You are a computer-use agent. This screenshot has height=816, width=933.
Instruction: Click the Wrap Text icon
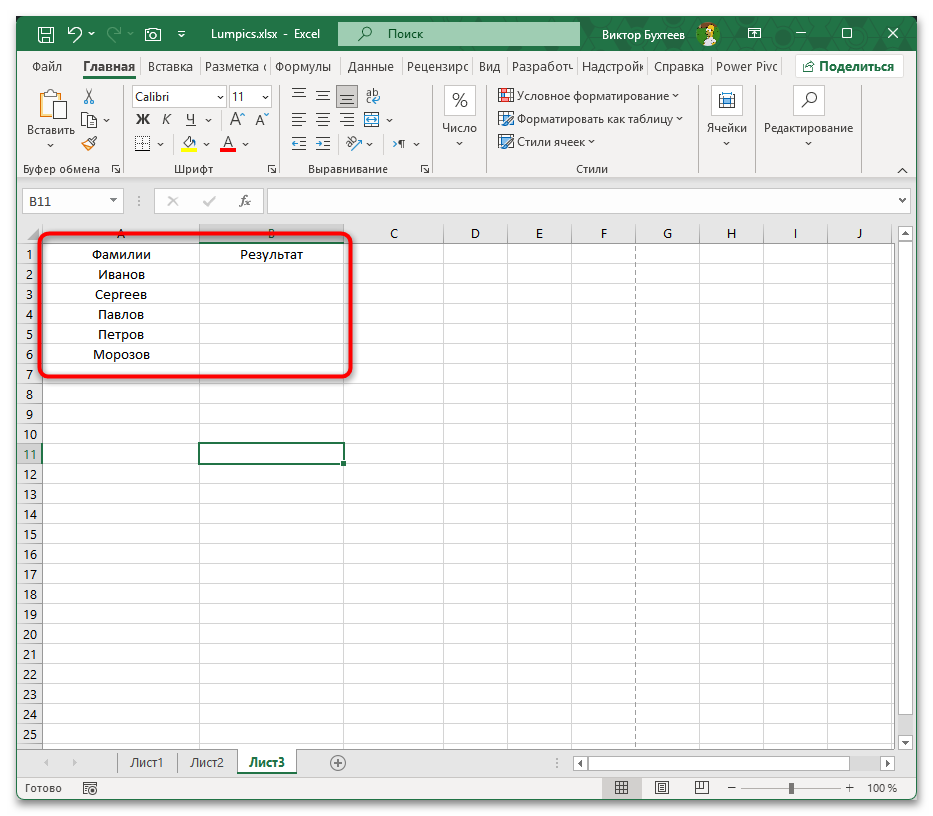coord(372,97)
